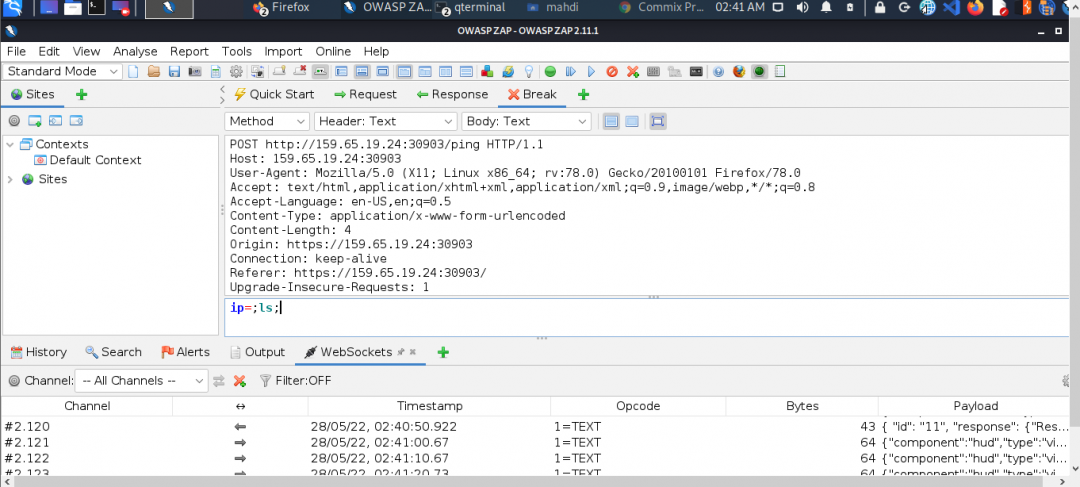Toggle the Show tab names and icons button

[x=320, y=72]
